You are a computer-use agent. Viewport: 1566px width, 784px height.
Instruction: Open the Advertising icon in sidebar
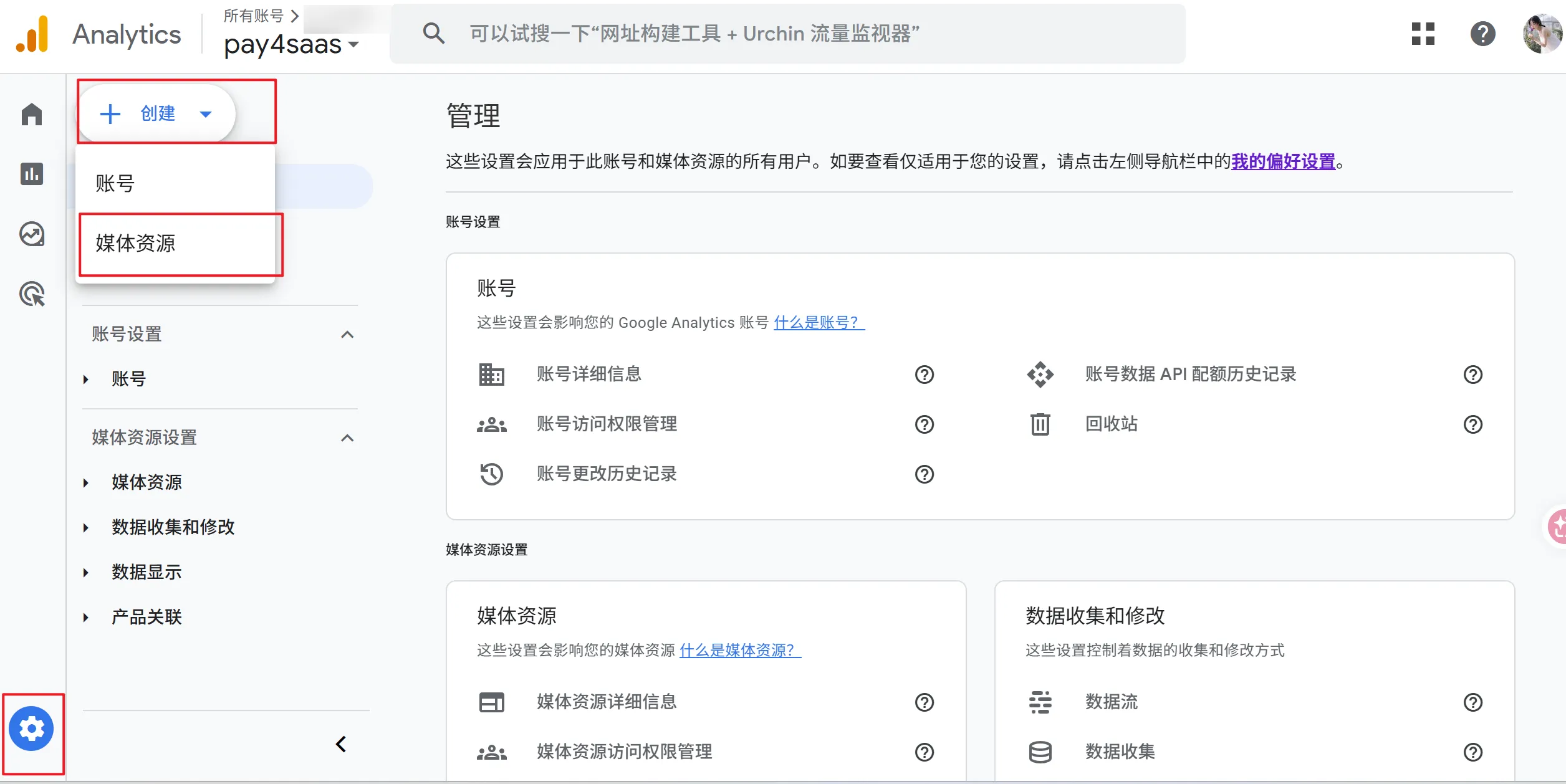click(x=32, y=294)
